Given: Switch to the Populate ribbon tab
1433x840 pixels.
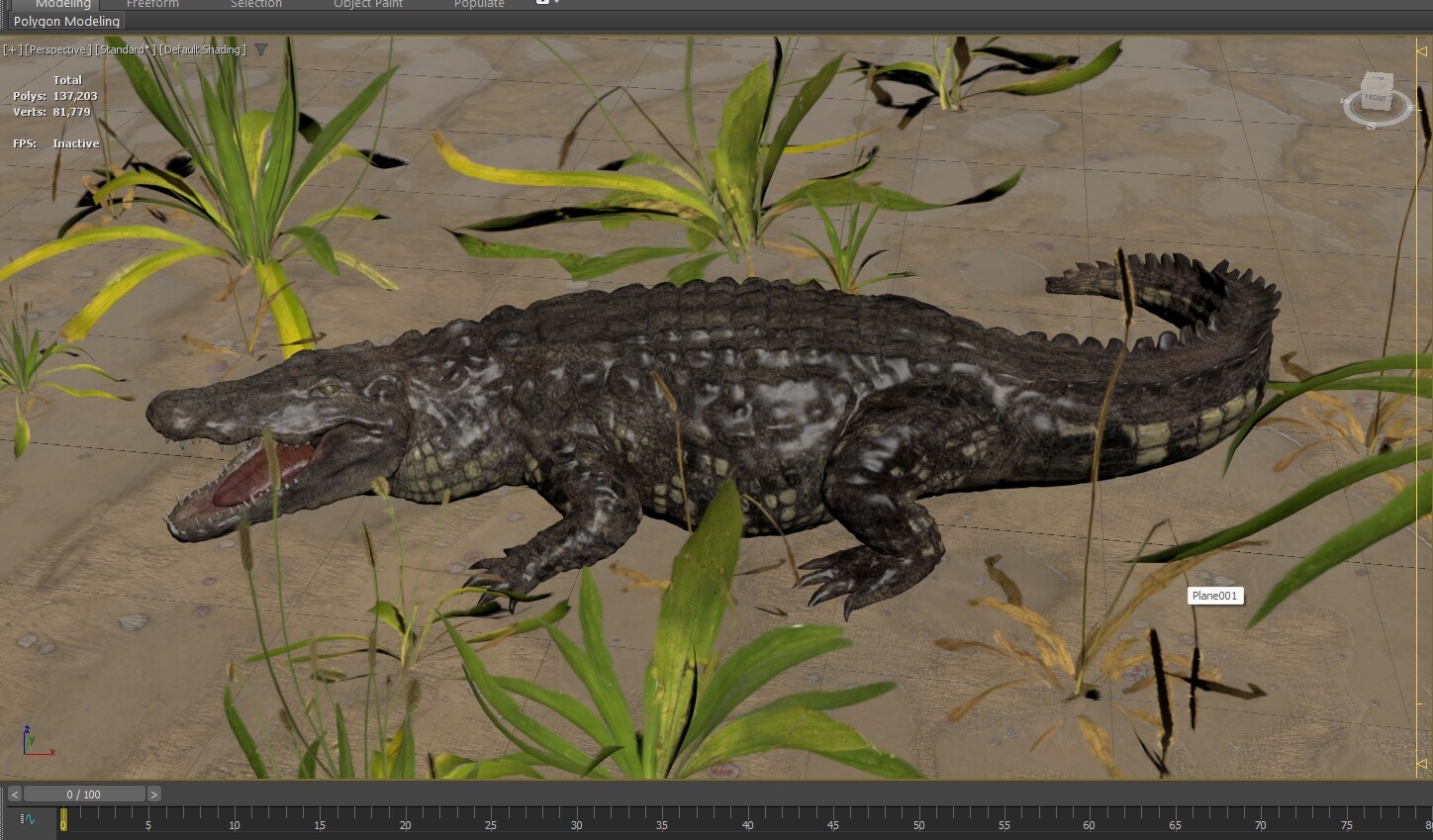Looking at the screenshot, I should coord(479,5).
